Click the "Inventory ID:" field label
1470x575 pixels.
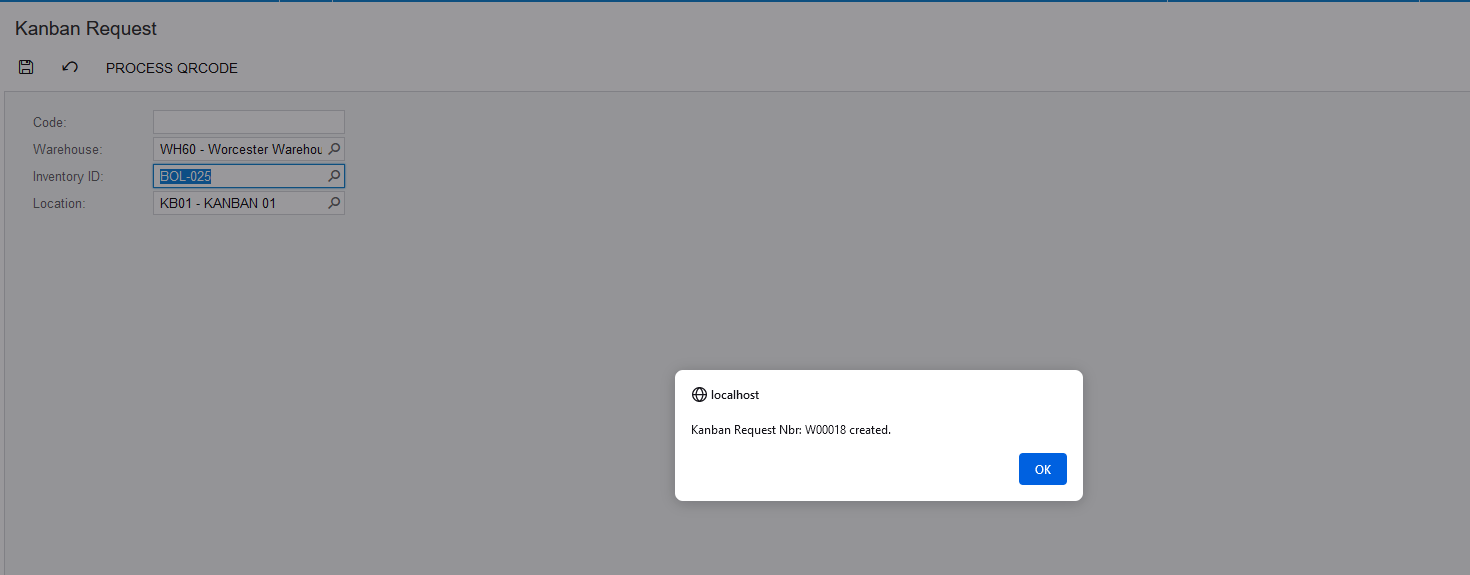(x=68, y=176)
